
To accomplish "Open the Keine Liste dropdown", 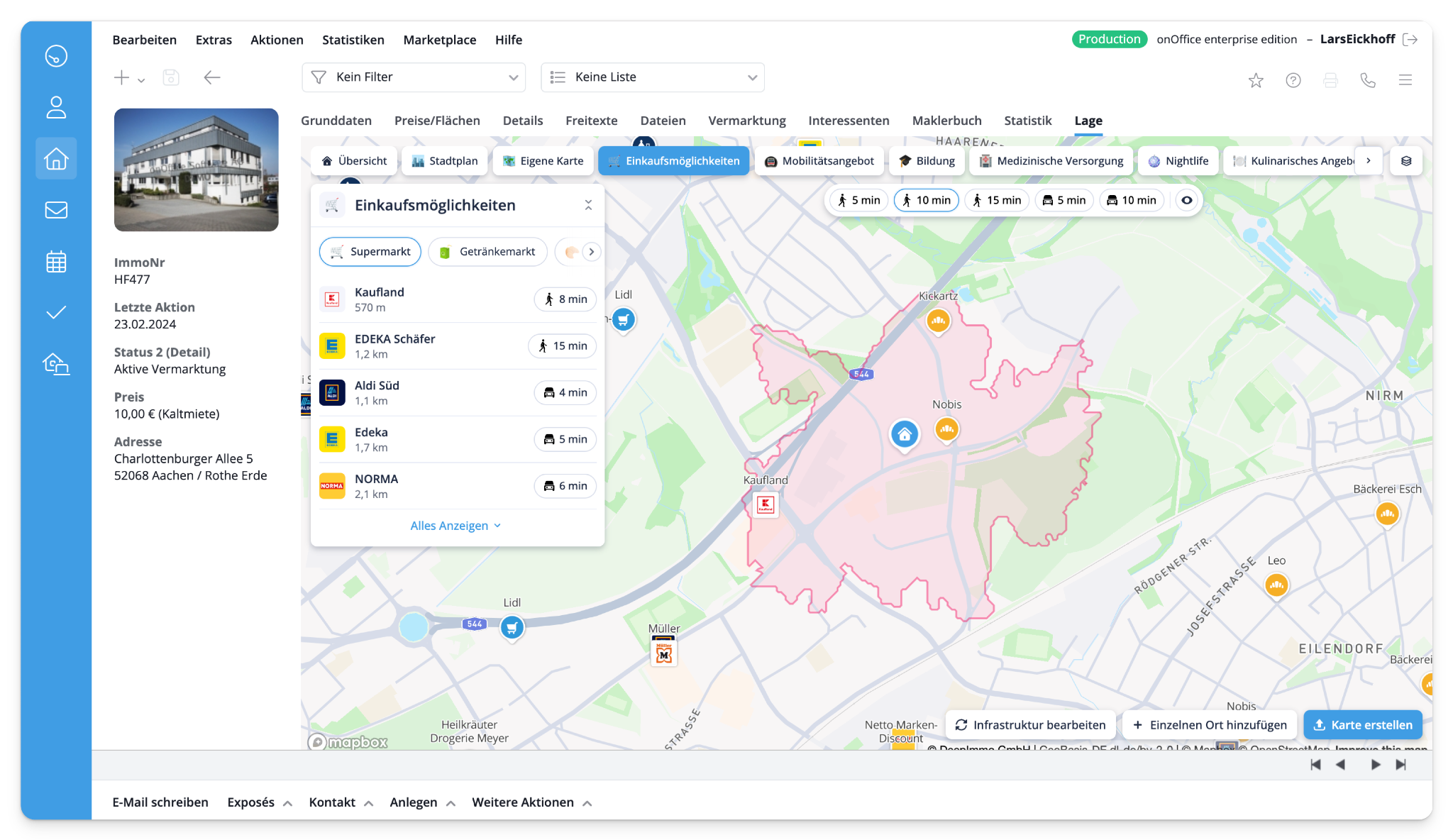I will coord(652,77).
